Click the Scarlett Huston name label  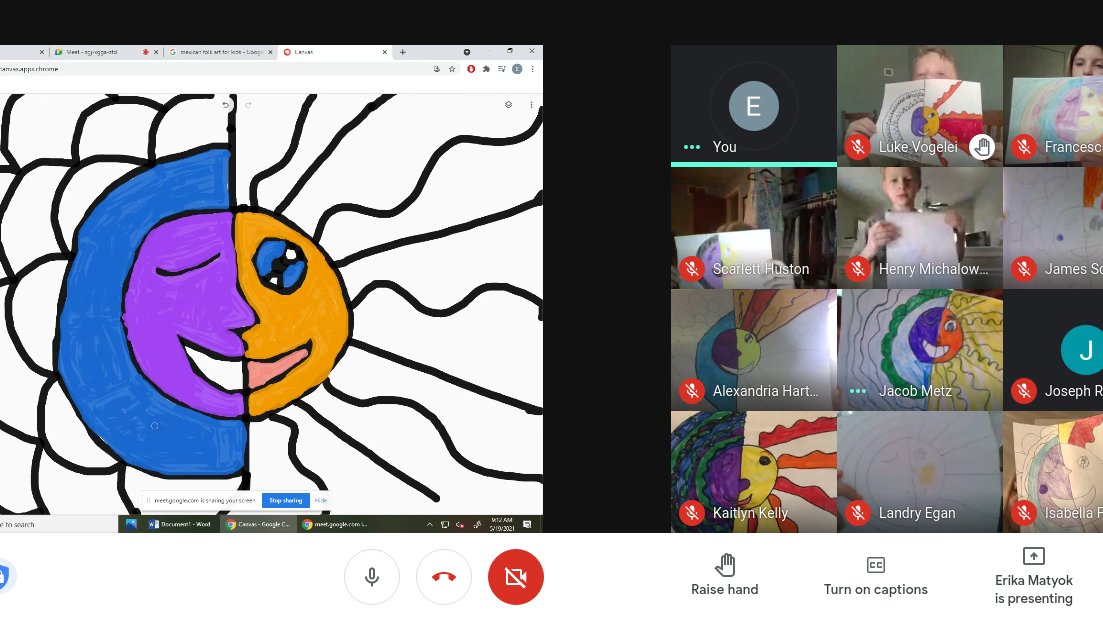(x=760, y=269)
